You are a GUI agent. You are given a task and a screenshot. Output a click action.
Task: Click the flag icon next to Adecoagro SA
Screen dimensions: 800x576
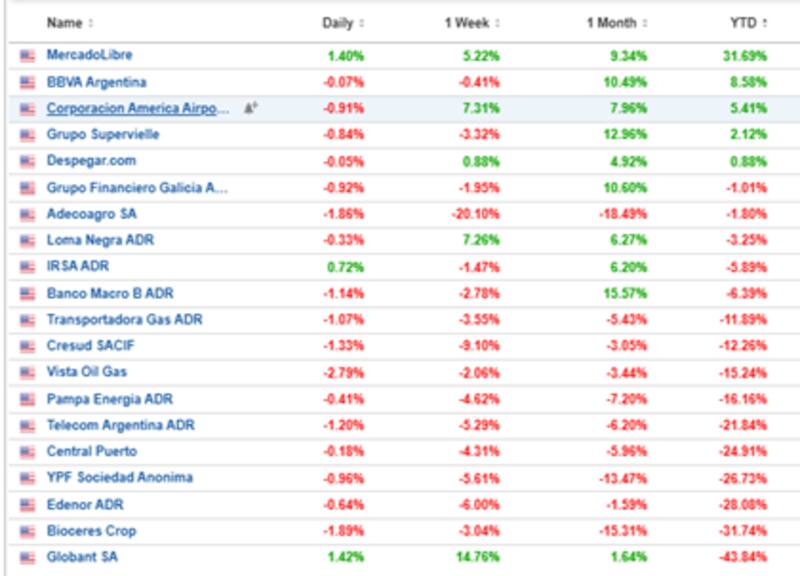[27, 214]
